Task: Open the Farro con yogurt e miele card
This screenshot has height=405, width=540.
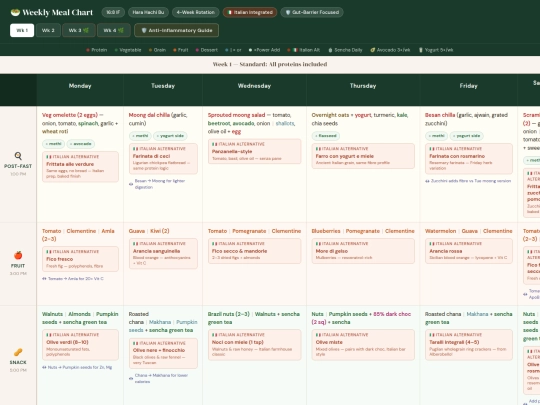Action: pos(363,156)
